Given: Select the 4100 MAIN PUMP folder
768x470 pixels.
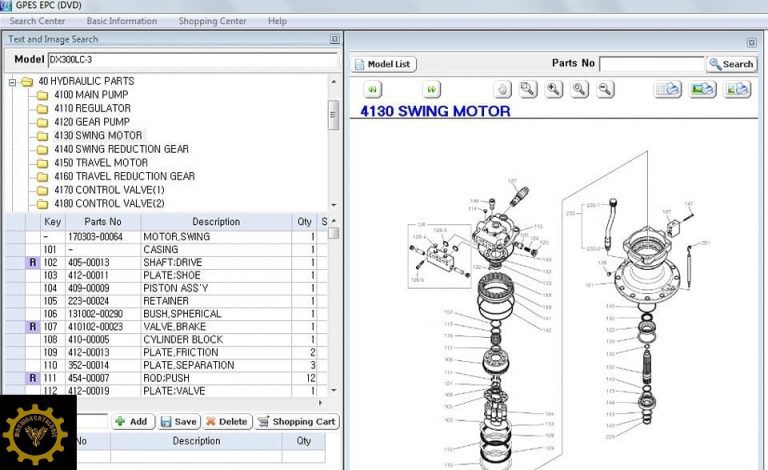Looking at the screenshot, I should pyautogui.click(x=93, y=95).
